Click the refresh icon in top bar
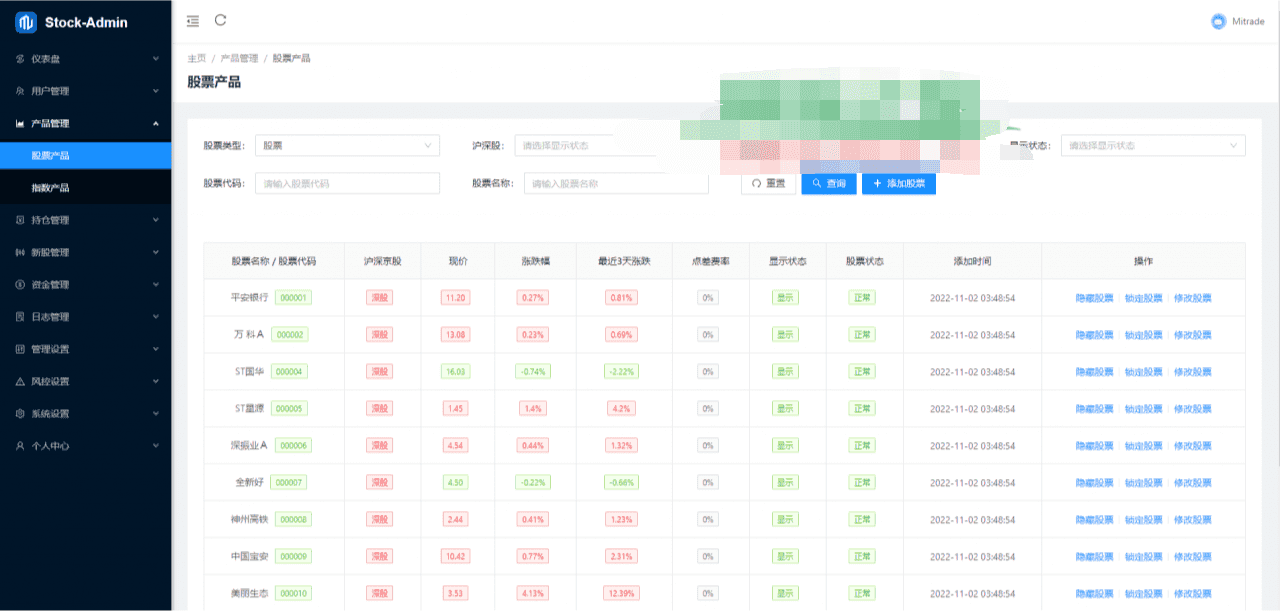1282x612 pixels. [x=221, y=20]
